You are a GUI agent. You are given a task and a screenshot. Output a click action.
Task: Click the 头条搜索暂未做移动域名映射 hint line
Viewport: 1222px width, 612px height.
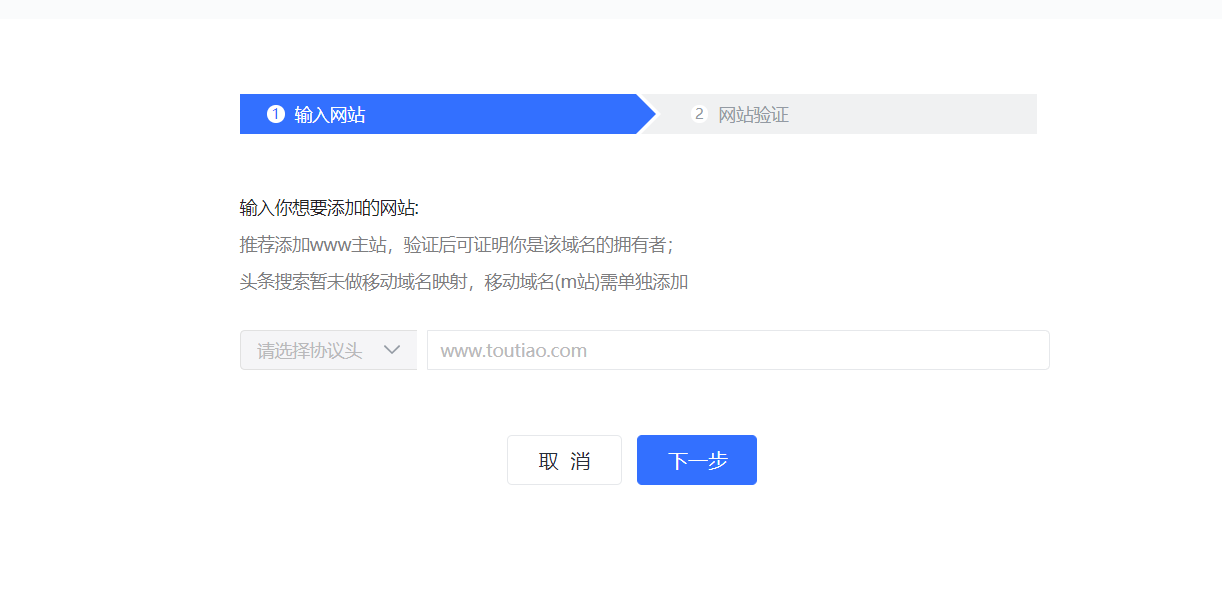(355, 282)
